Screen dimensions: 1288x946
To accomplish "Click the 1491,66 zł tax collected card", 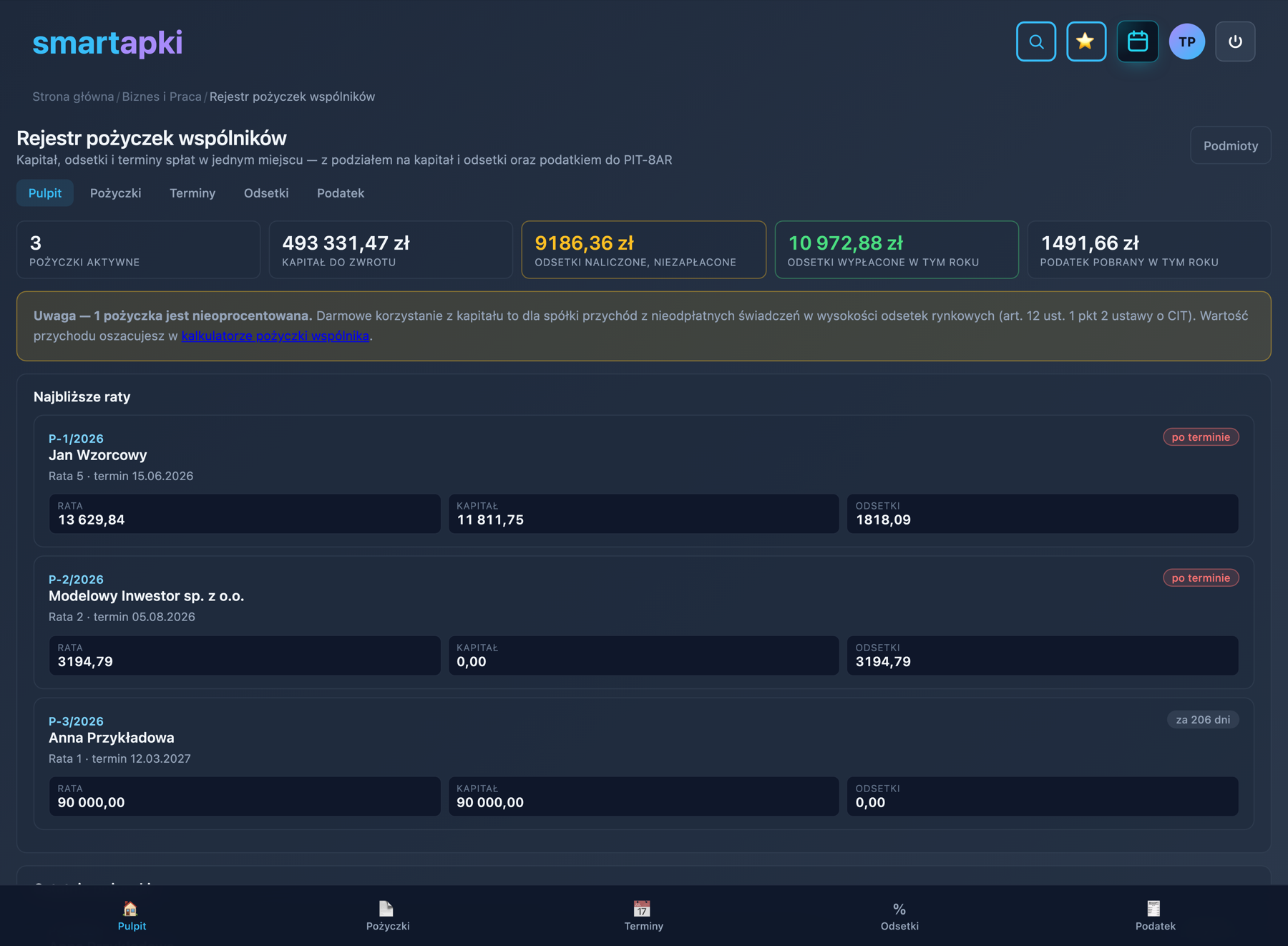I will point(1149,250).
